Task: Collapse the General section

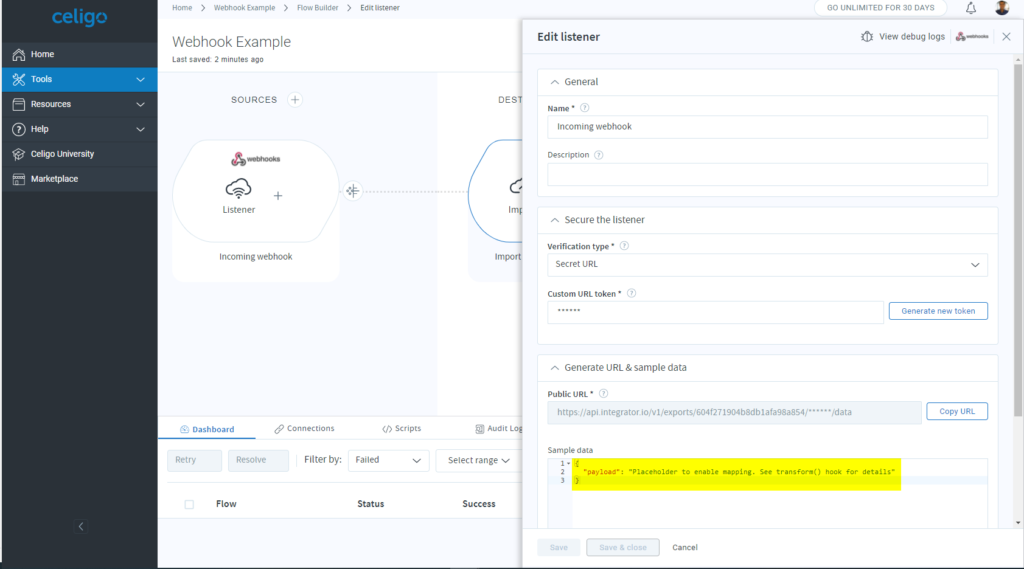Action: coord(554,82)
